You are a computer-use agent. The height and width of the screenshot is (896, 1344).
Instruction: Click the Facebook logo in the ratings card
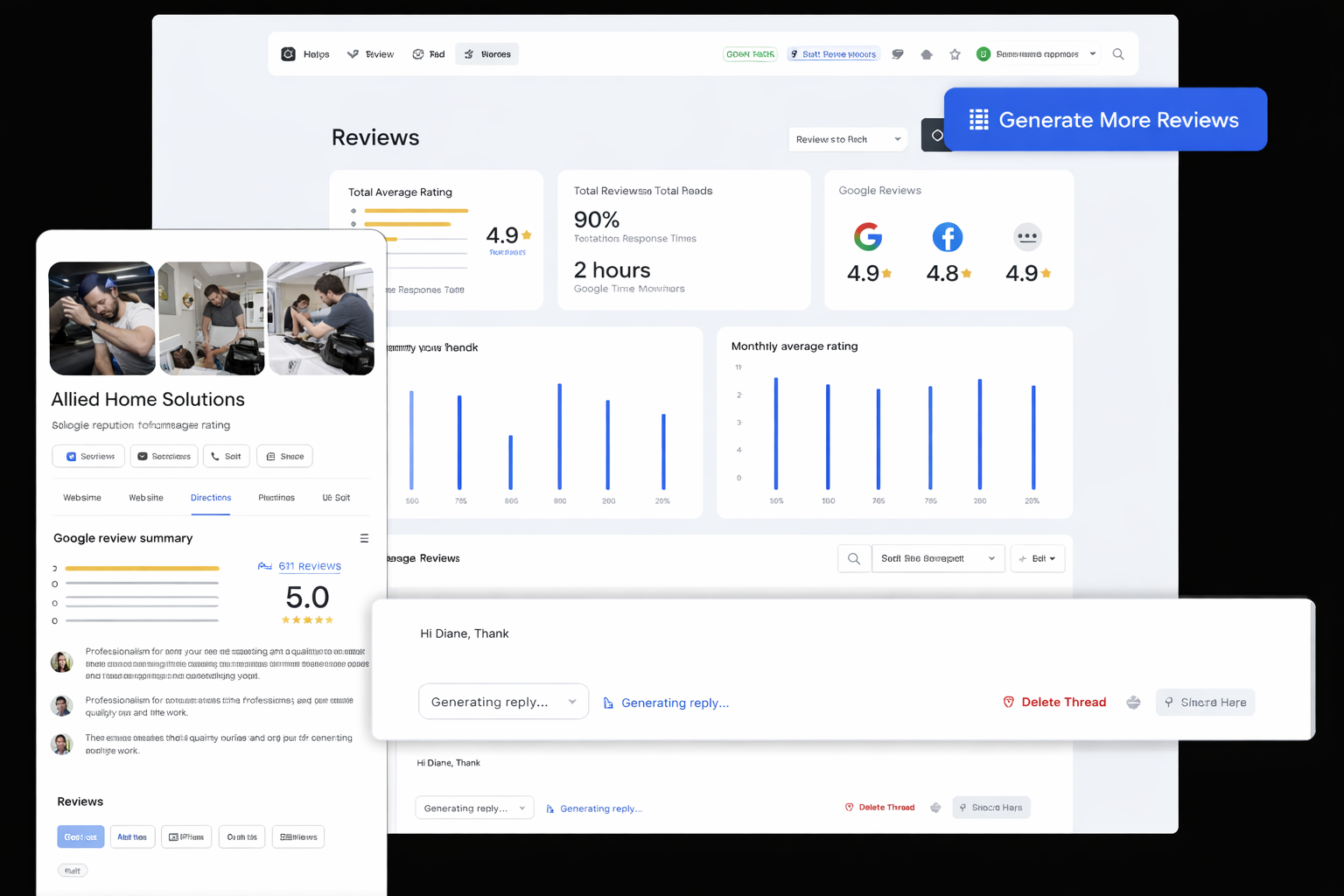click(947, 236)
